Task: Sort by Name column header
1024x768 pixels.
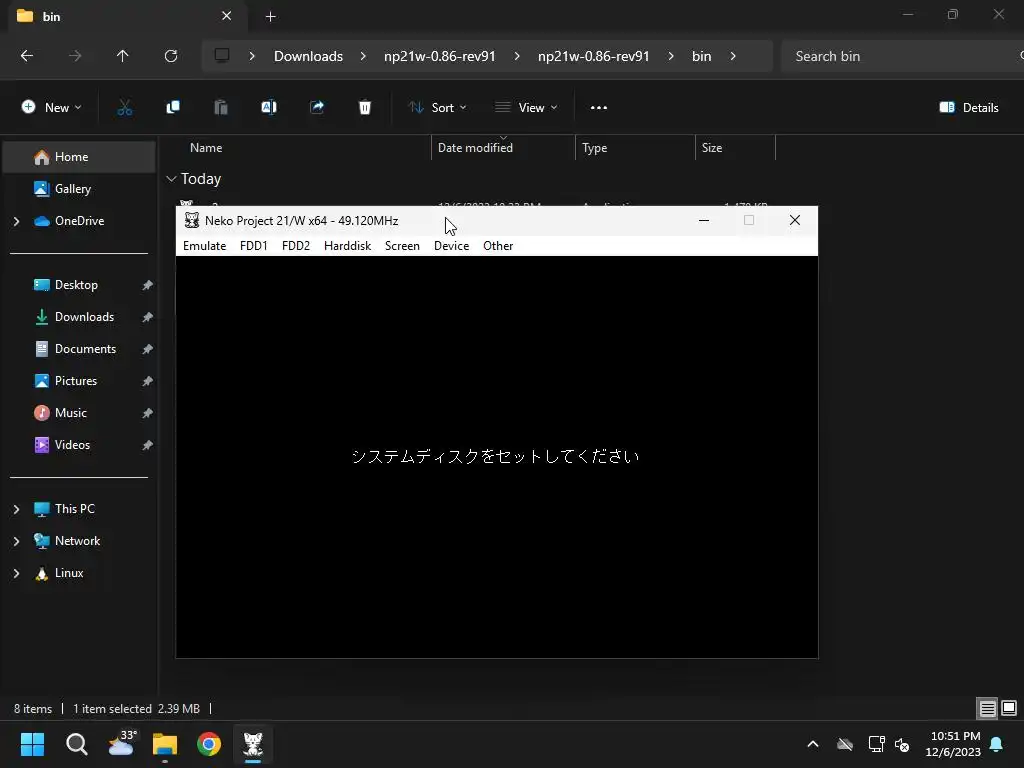Action: [x=206, y=148]
